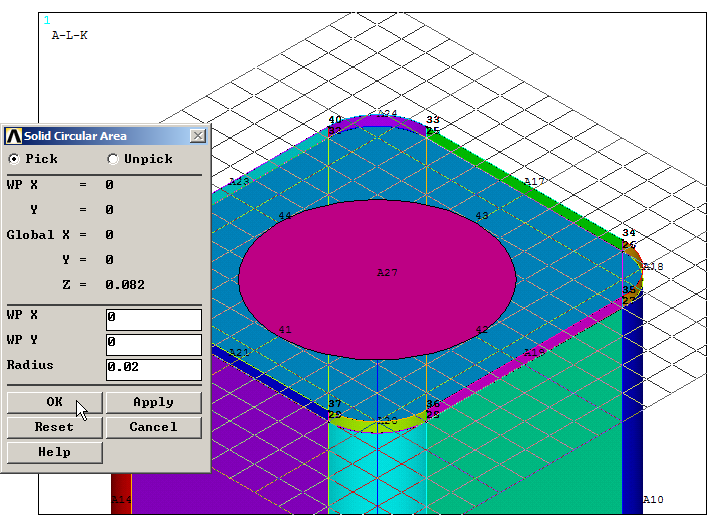The image size is (720, 528).
Task: Click the A21 area label
Action: 239,353
